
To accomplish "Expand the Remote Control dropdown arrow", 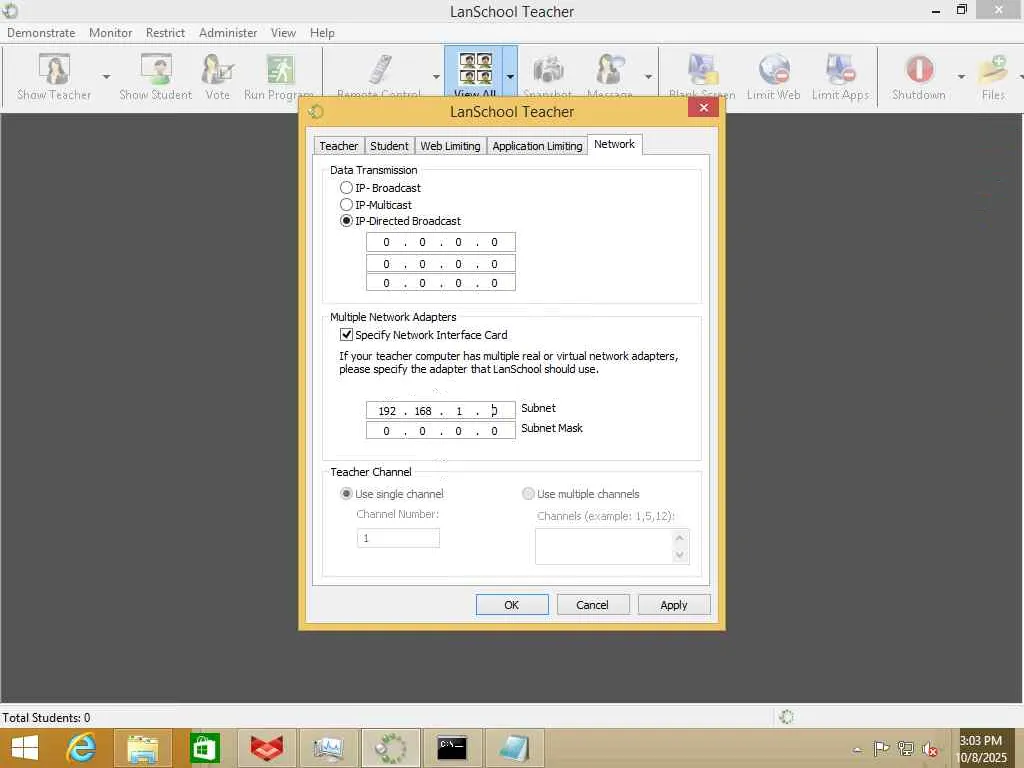I will [x=436, y=76].
